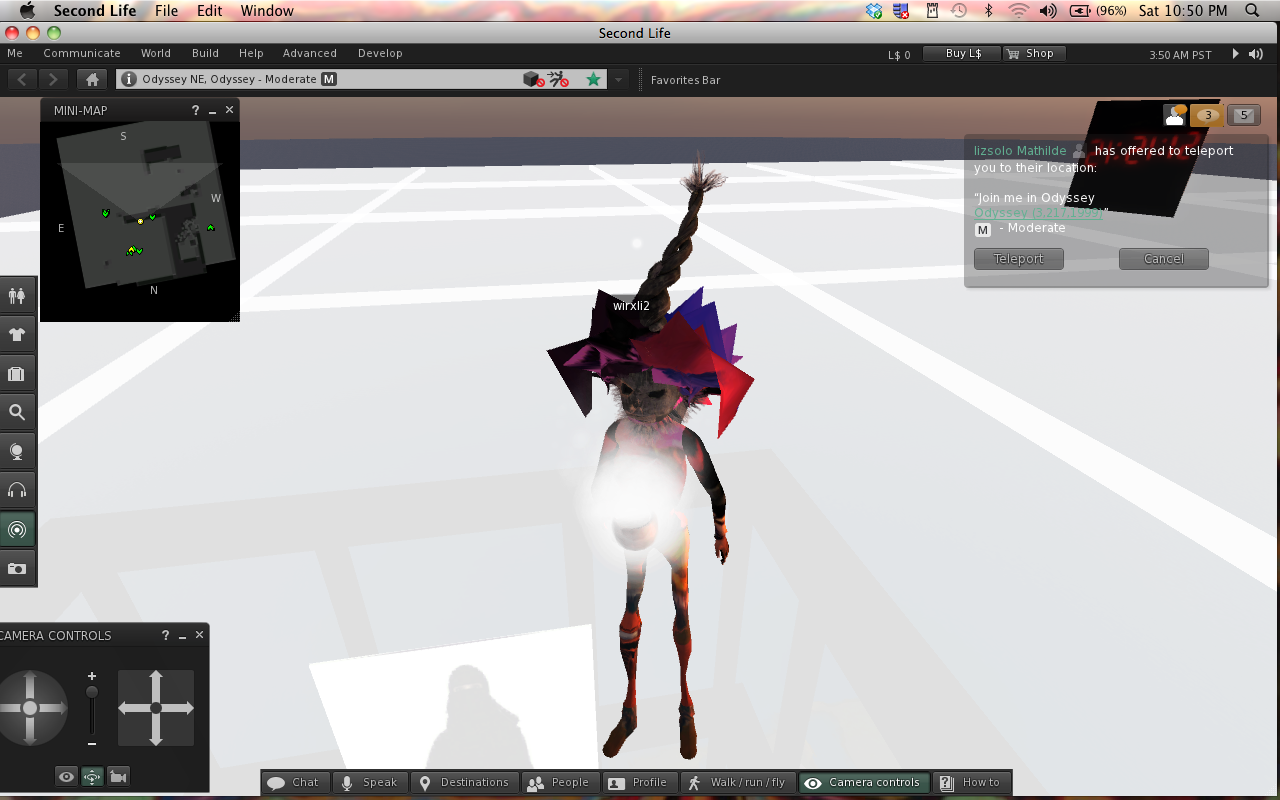
Task: Zoom camera out with minus button
Action: coord(92,743)
